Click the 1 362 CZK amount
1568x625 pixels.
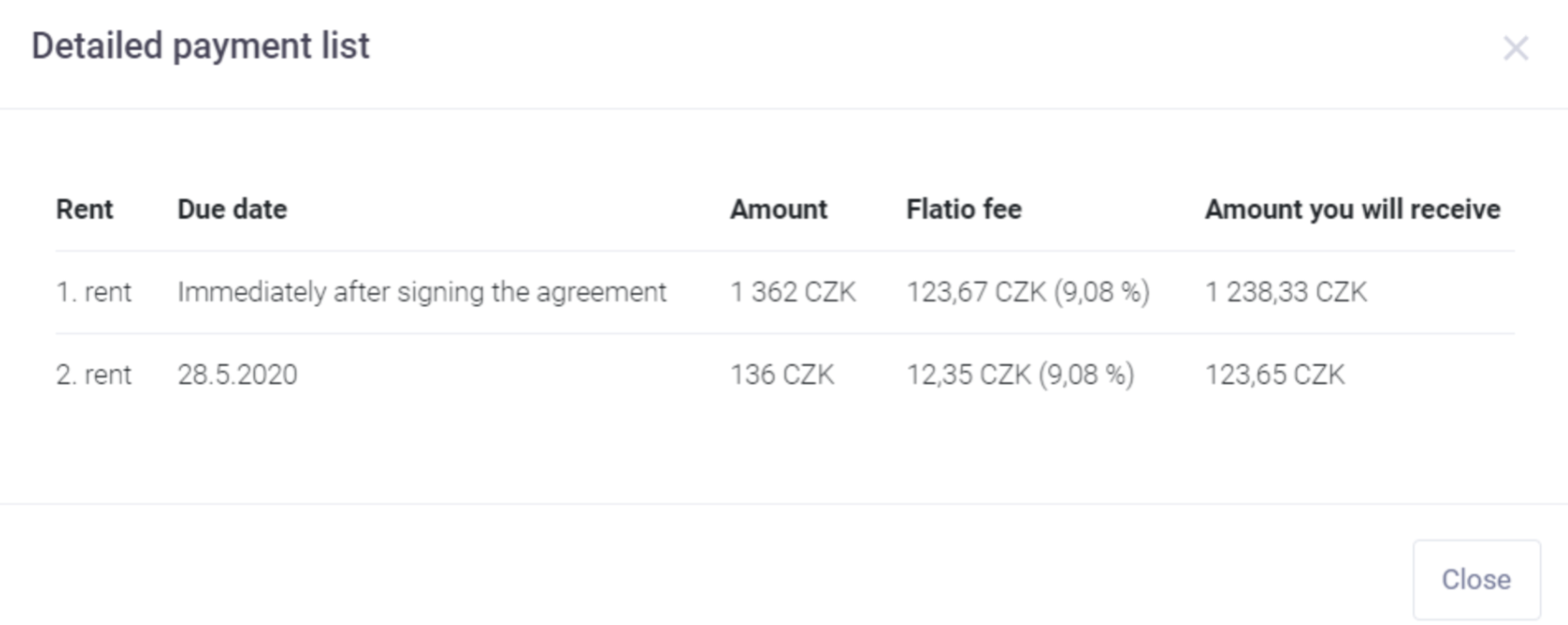(793, 291)
